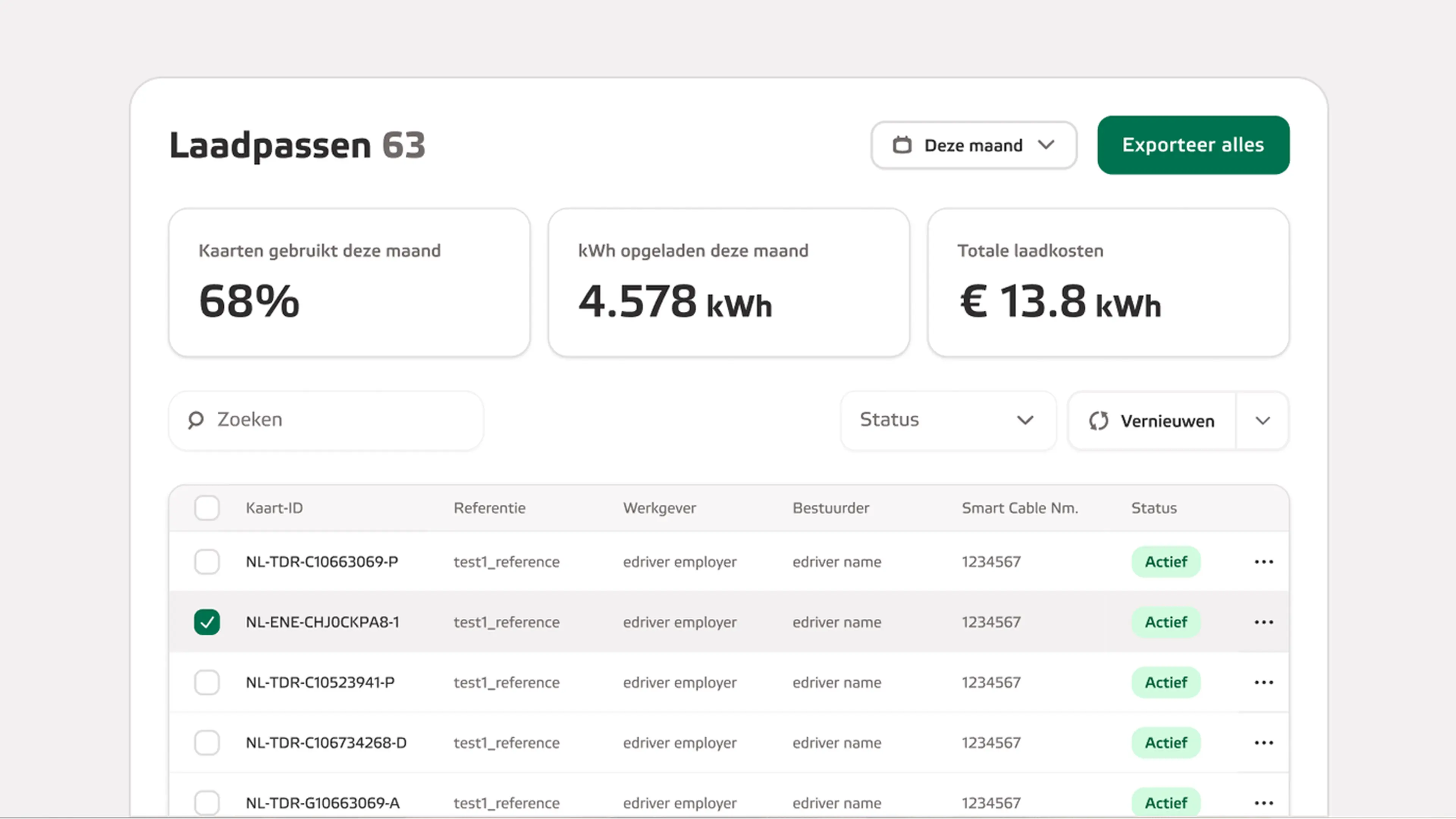Click Actief badge of NL-TDR-C10663069-P
Screen dimensions: 1456x819
click(1166, 562)
